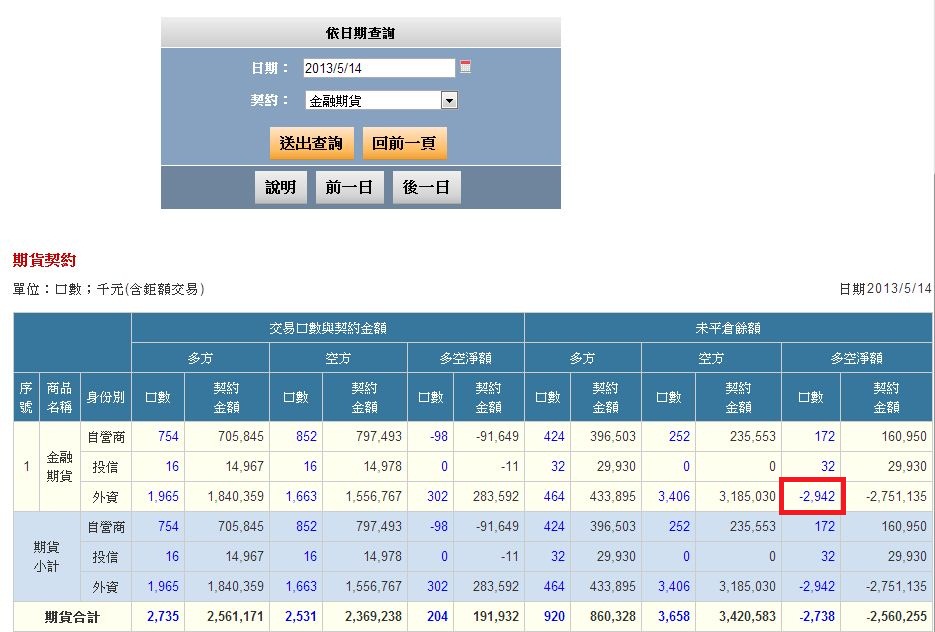The width and height of the screenshot is (935, 632).
Task: Click 金融期貨 自營商 long amount 705,845
Action: pos(240,436)
